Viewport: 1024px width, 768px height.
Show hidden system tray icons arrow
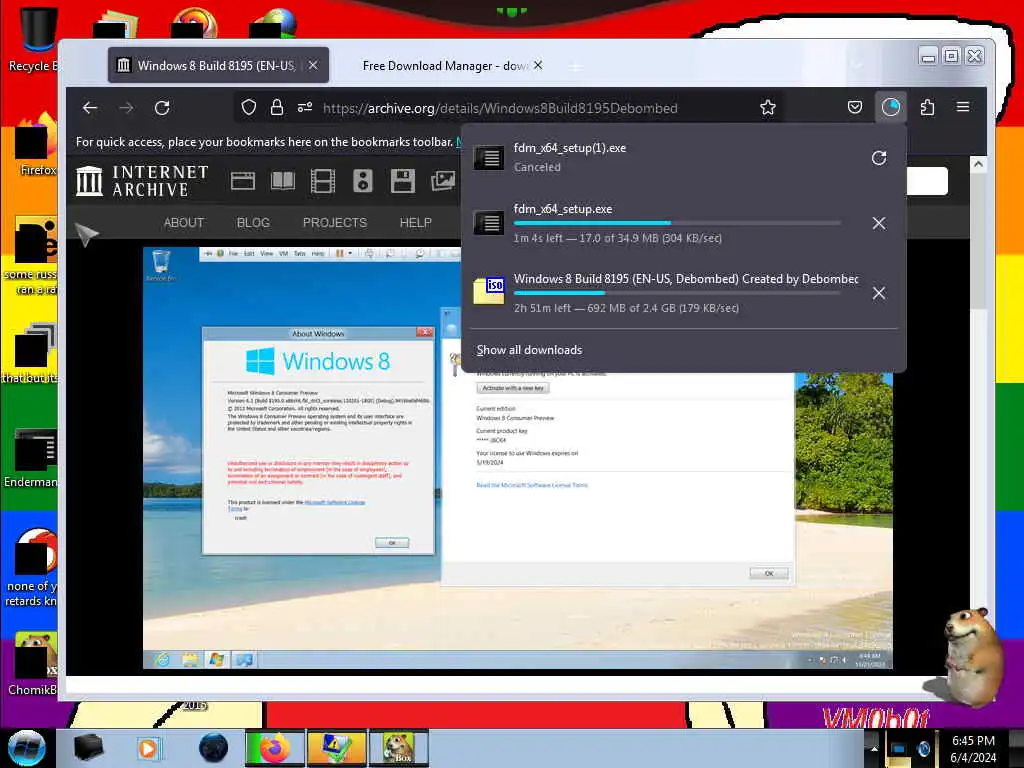coord(874,748)
